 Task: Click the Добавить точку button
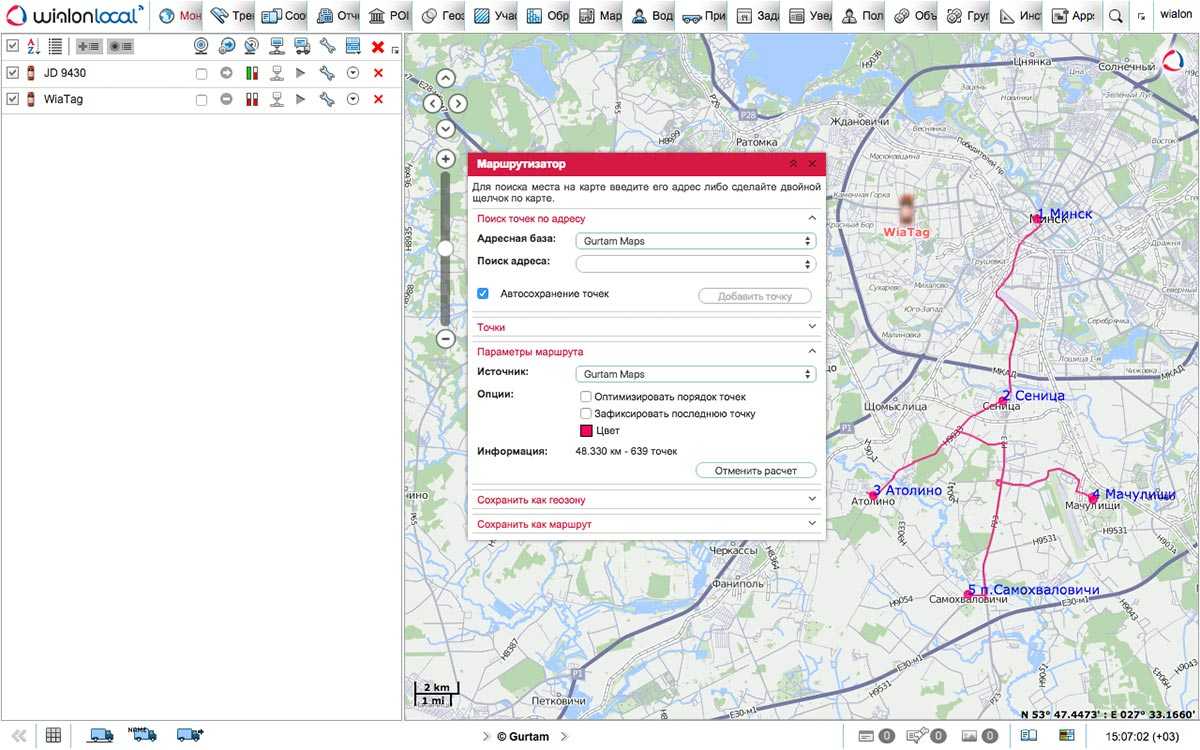click(x=754, y=296)
